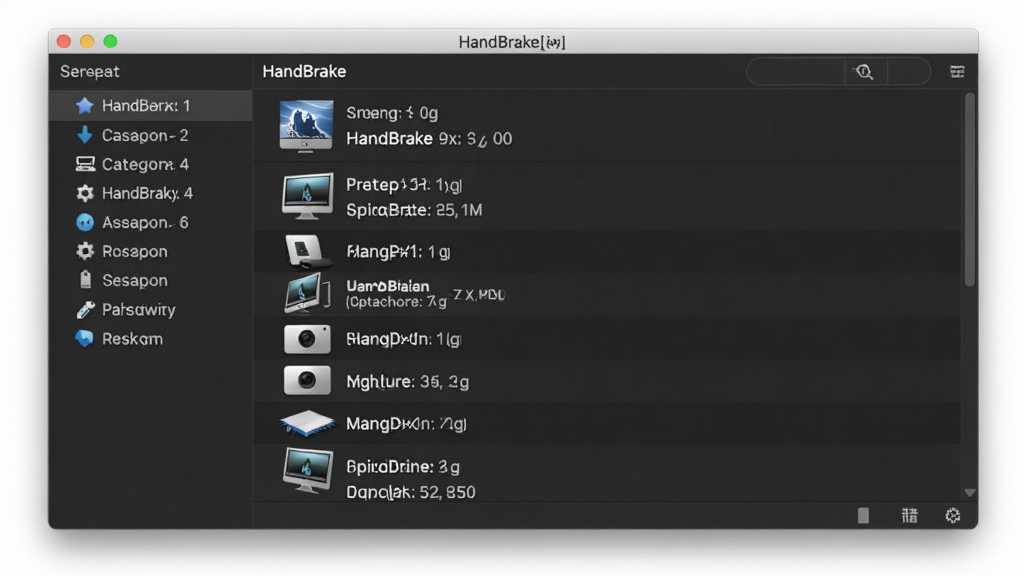Select the star icon beside HandBerx: 1
Viewport: 1024px width, 576px height.
pyautogui.click(x=84, y=106)
